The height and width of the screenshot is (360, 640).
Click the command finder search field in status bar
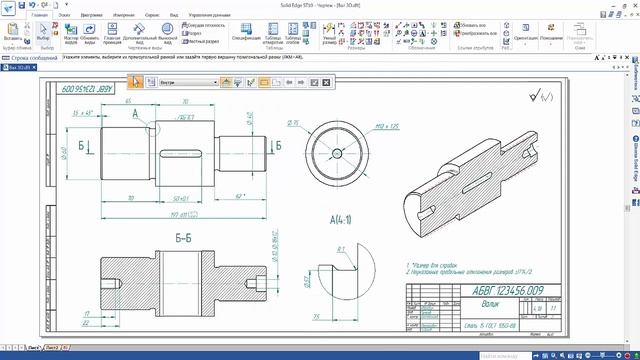click(x=505, y=356)
